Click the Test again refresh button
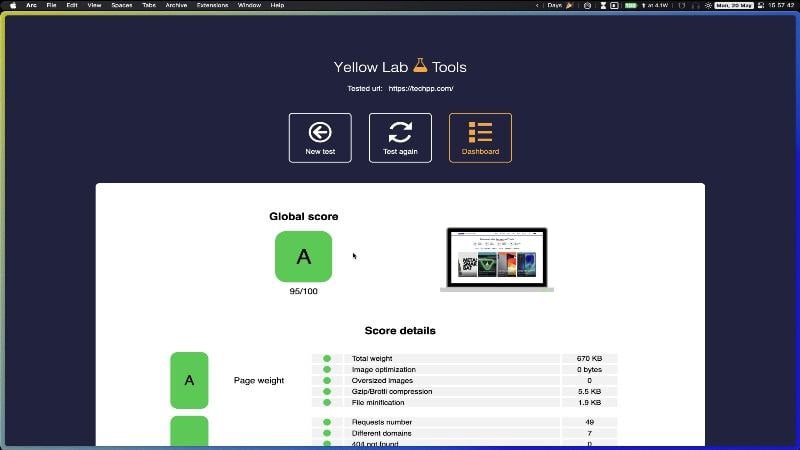 (400, 138)
